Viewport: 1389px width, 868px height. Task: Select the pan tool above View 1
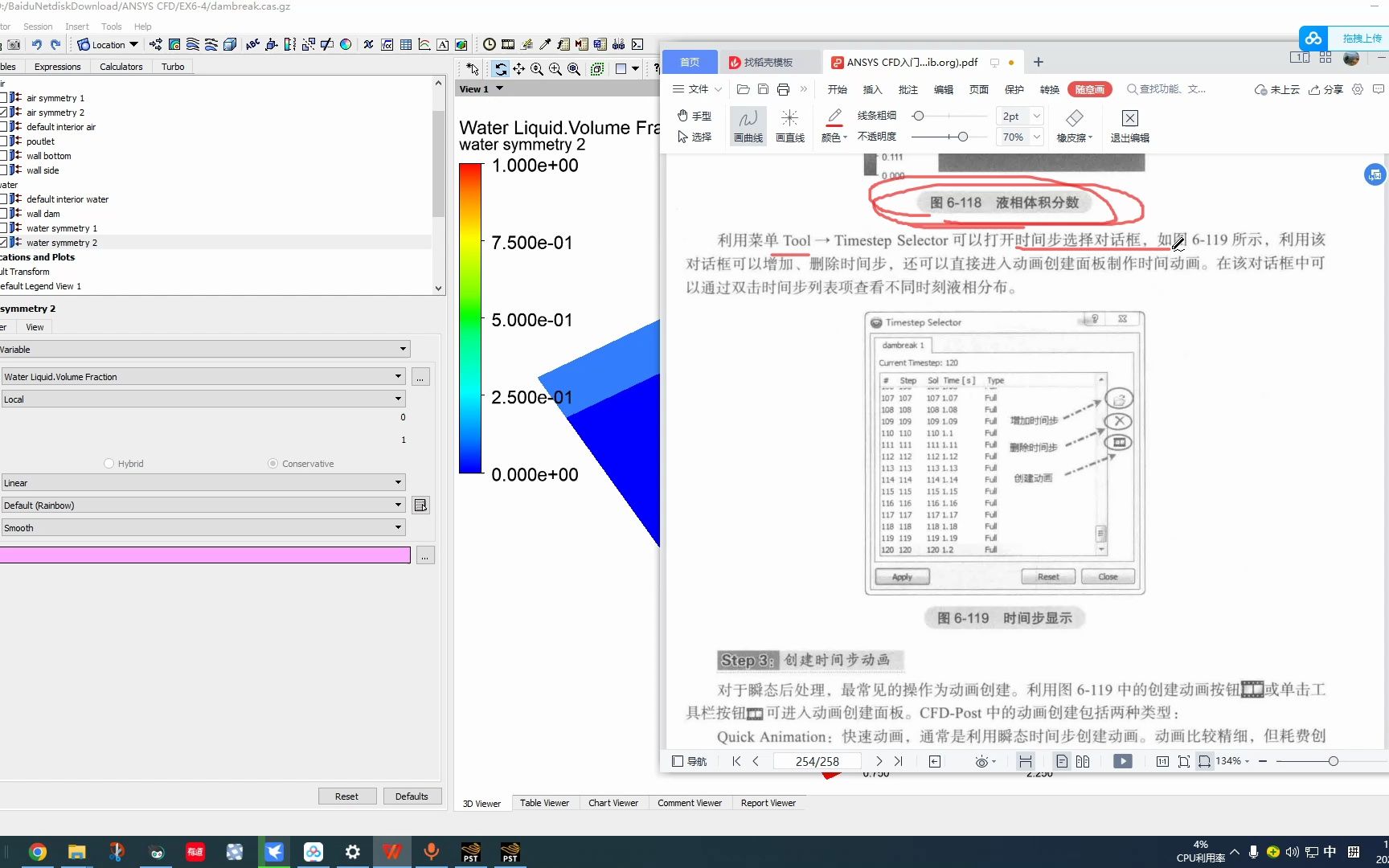point(518,69)
